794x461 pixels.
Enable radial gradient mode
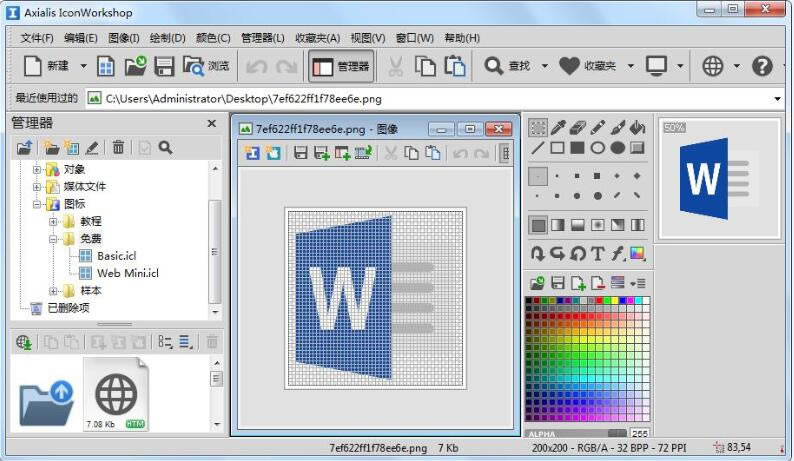coord(598,225)
